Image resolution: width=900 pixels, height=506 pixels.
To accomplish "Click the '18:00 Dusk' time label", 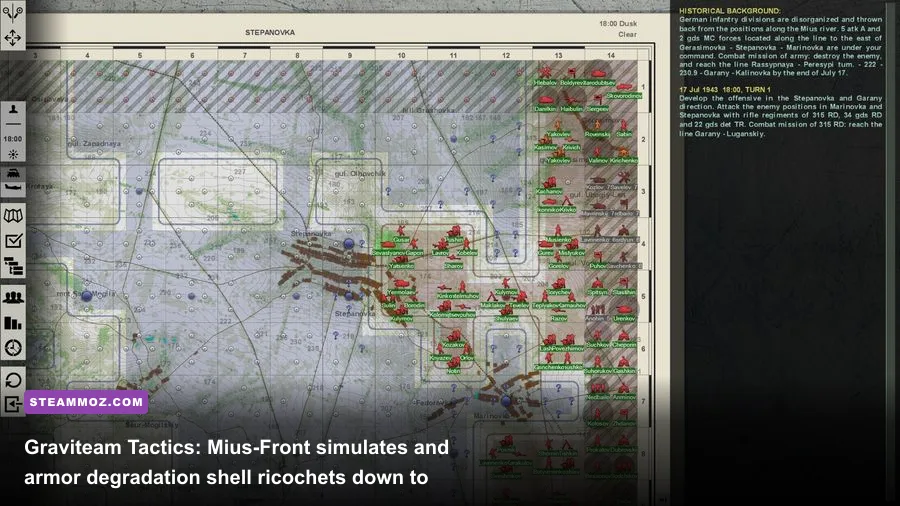I will pos(618,24).
